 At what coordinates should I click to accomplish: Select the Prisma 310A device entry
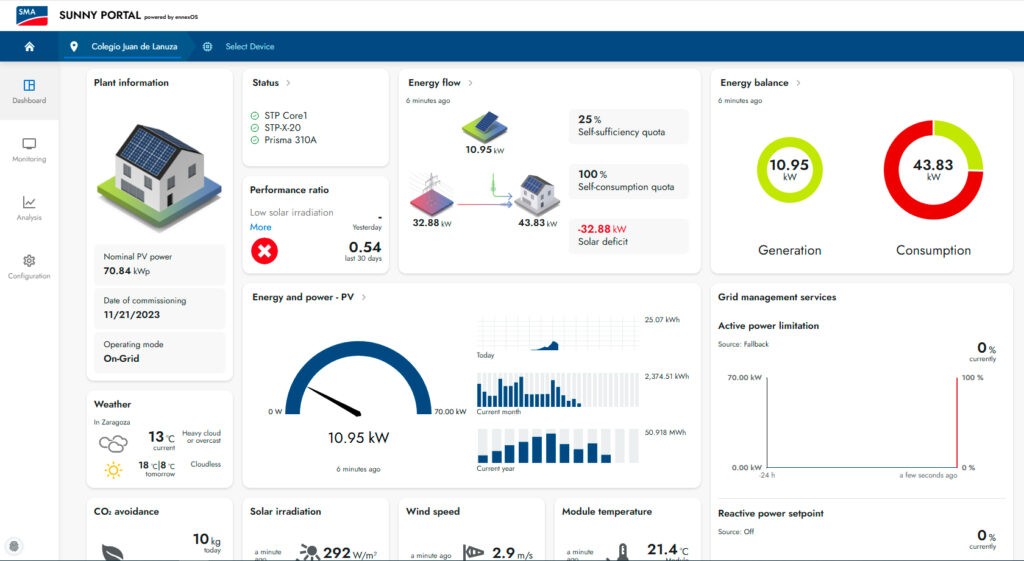coord(290,140)
